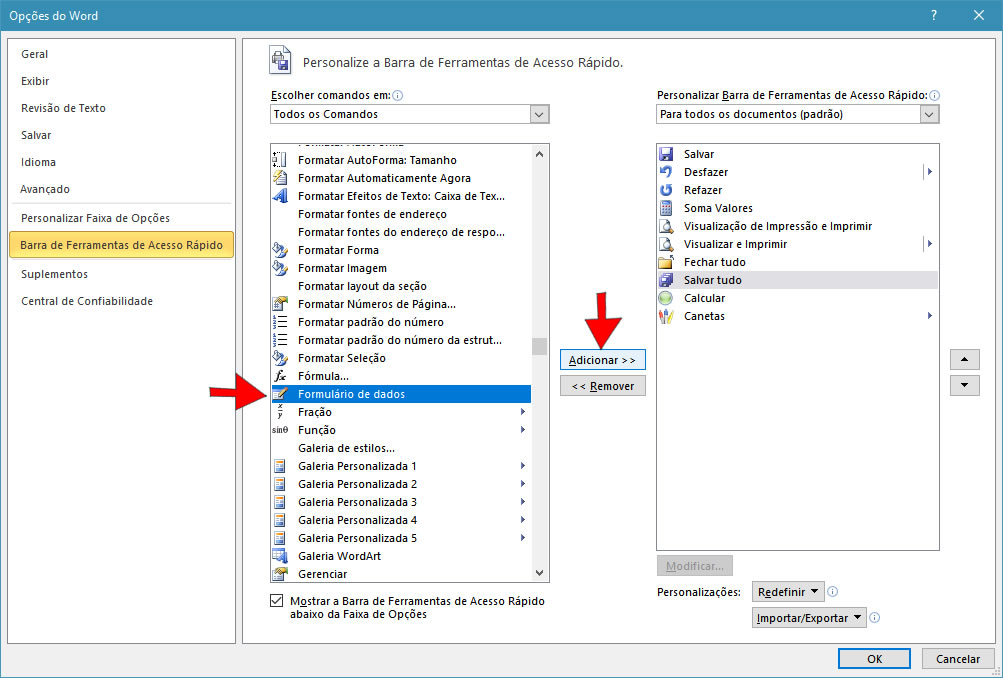Click the Formatar Forma icon
Image resolution: width=1003 pixels, height=678 pixels.
(x=280, y=250)
